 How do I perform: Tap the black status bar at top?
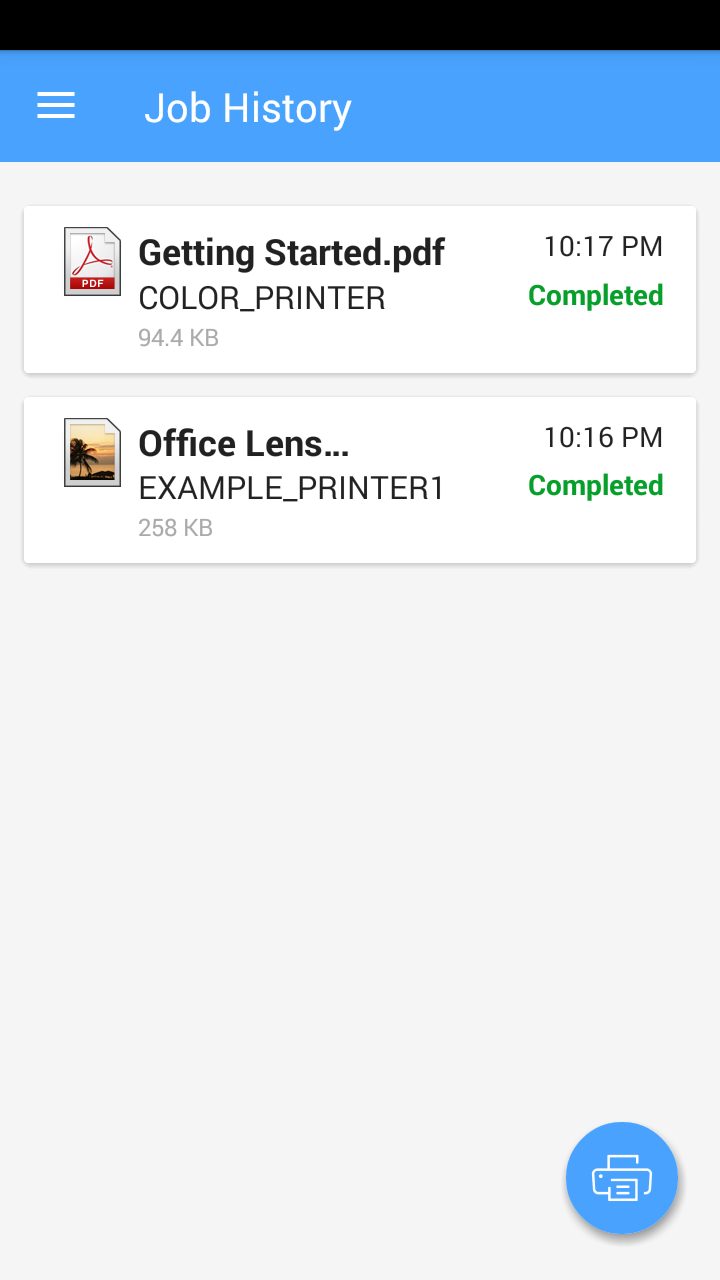click(360, 24)
